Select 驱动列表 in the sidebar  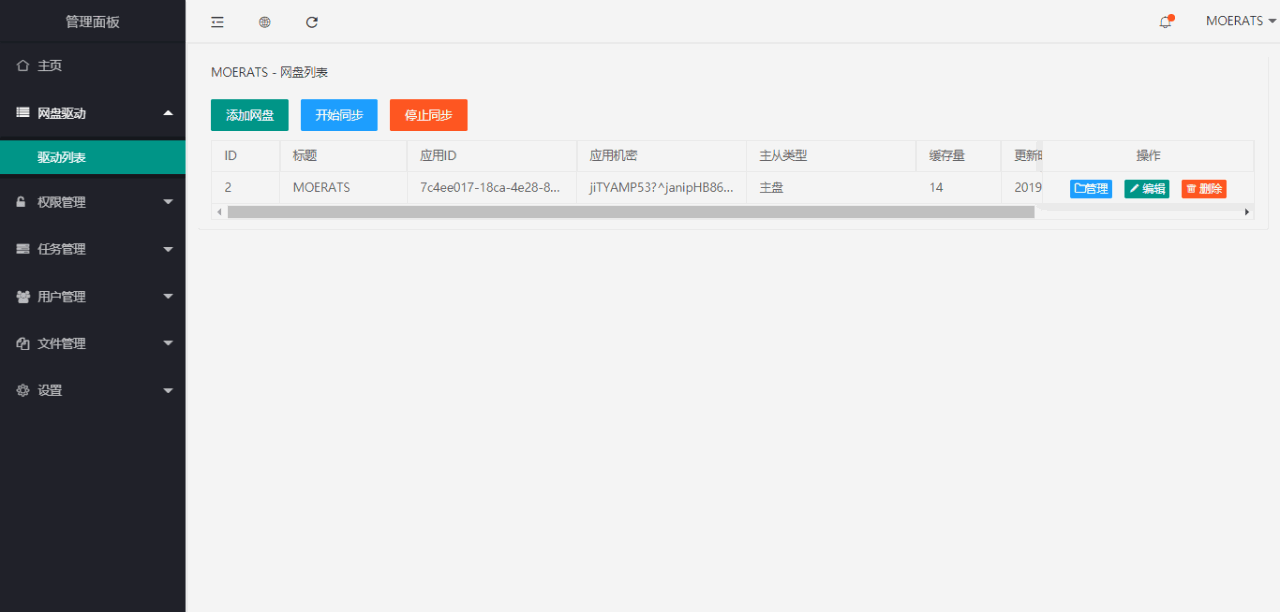[62, 158]
